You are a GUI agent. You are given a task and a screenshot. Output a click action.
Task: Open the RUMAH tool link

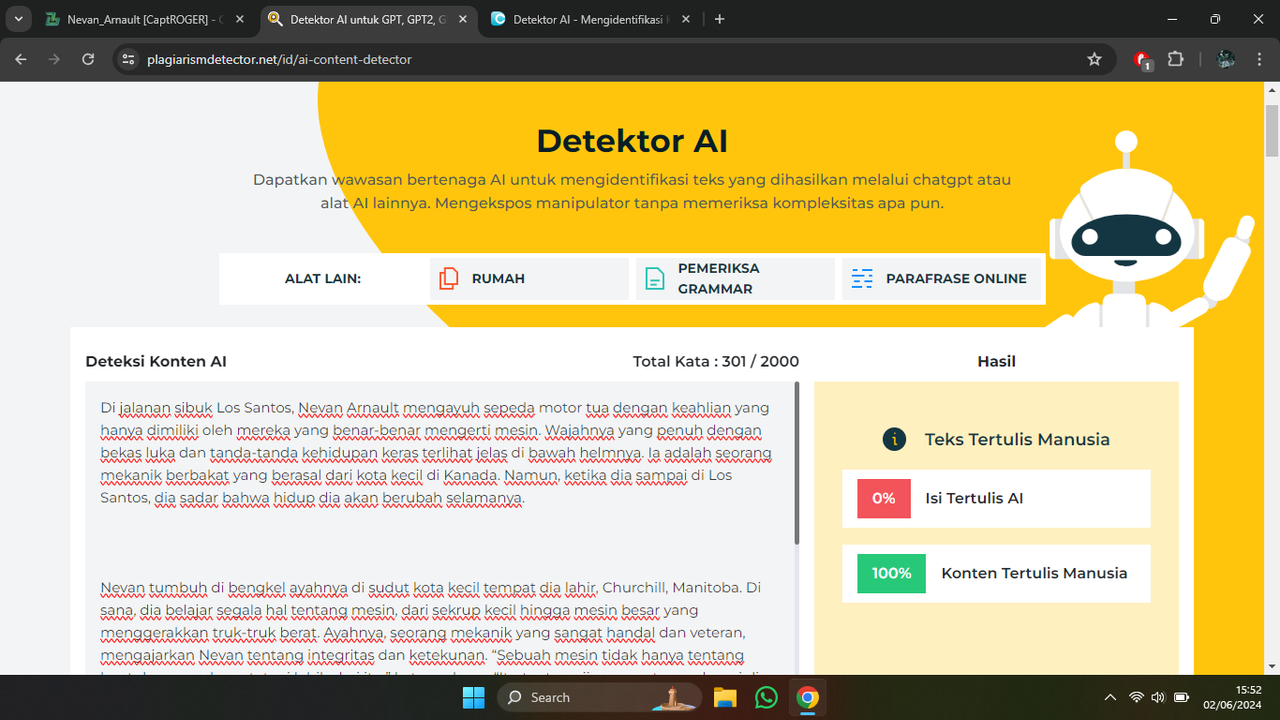tap(529, 278)
